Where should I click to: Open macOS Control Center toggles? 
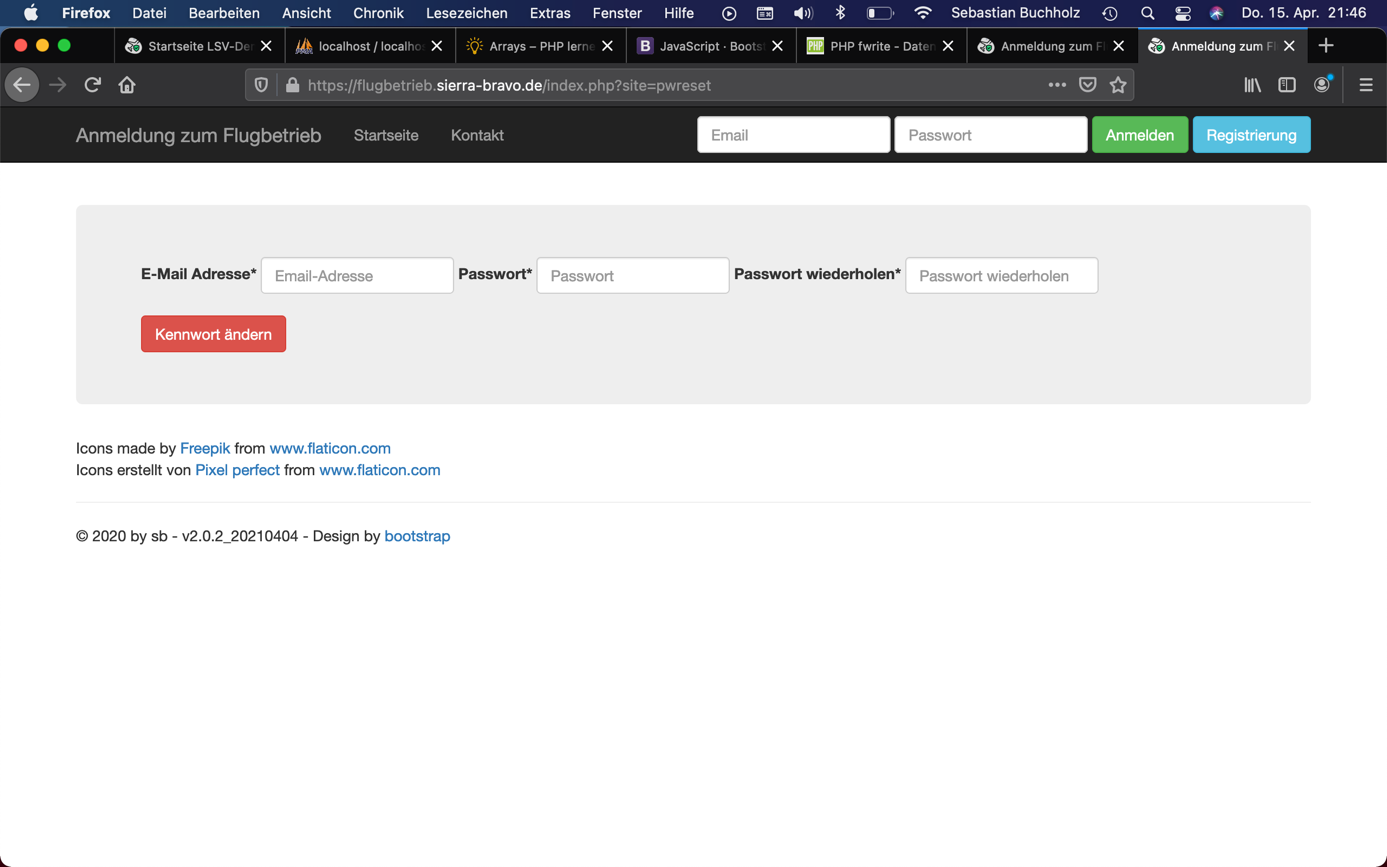(x=1183, y=13)
